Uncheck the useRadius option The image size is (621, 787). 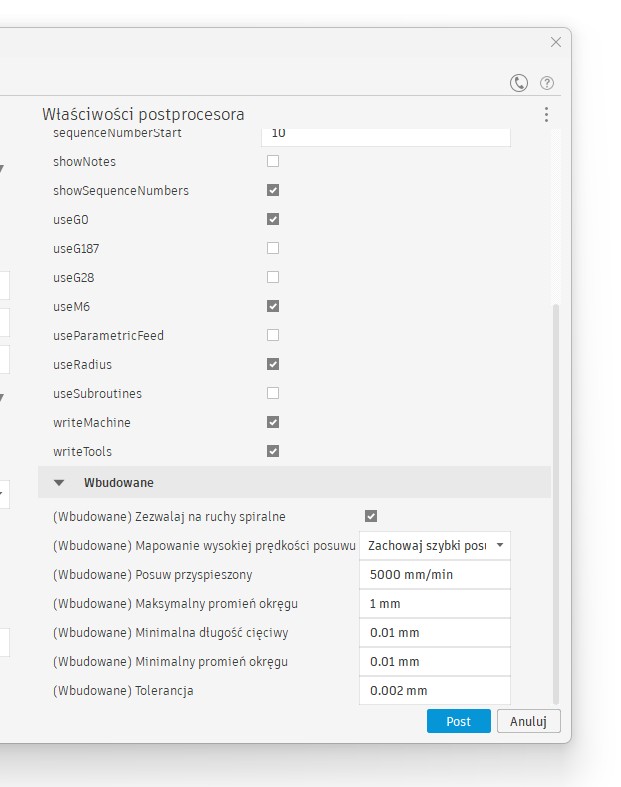[x=273, y=364]
